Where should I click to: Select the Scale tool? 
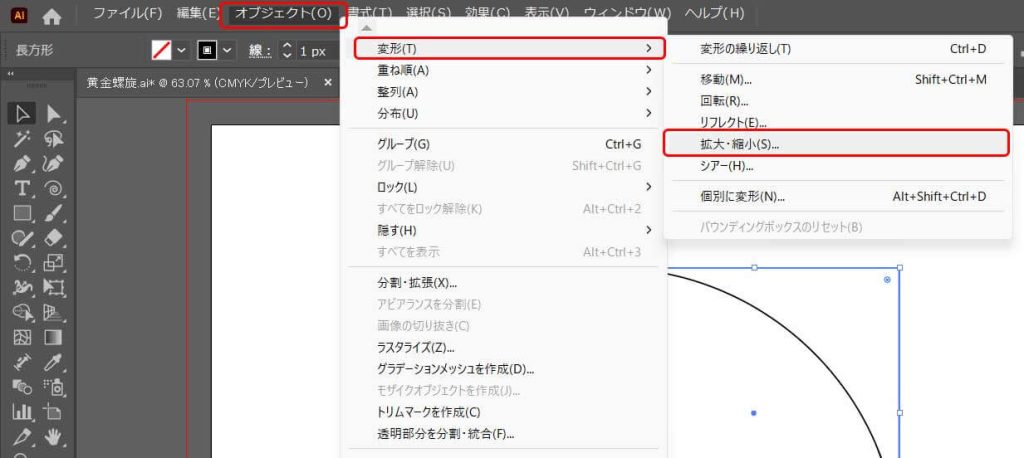click(x=54, y=263)
